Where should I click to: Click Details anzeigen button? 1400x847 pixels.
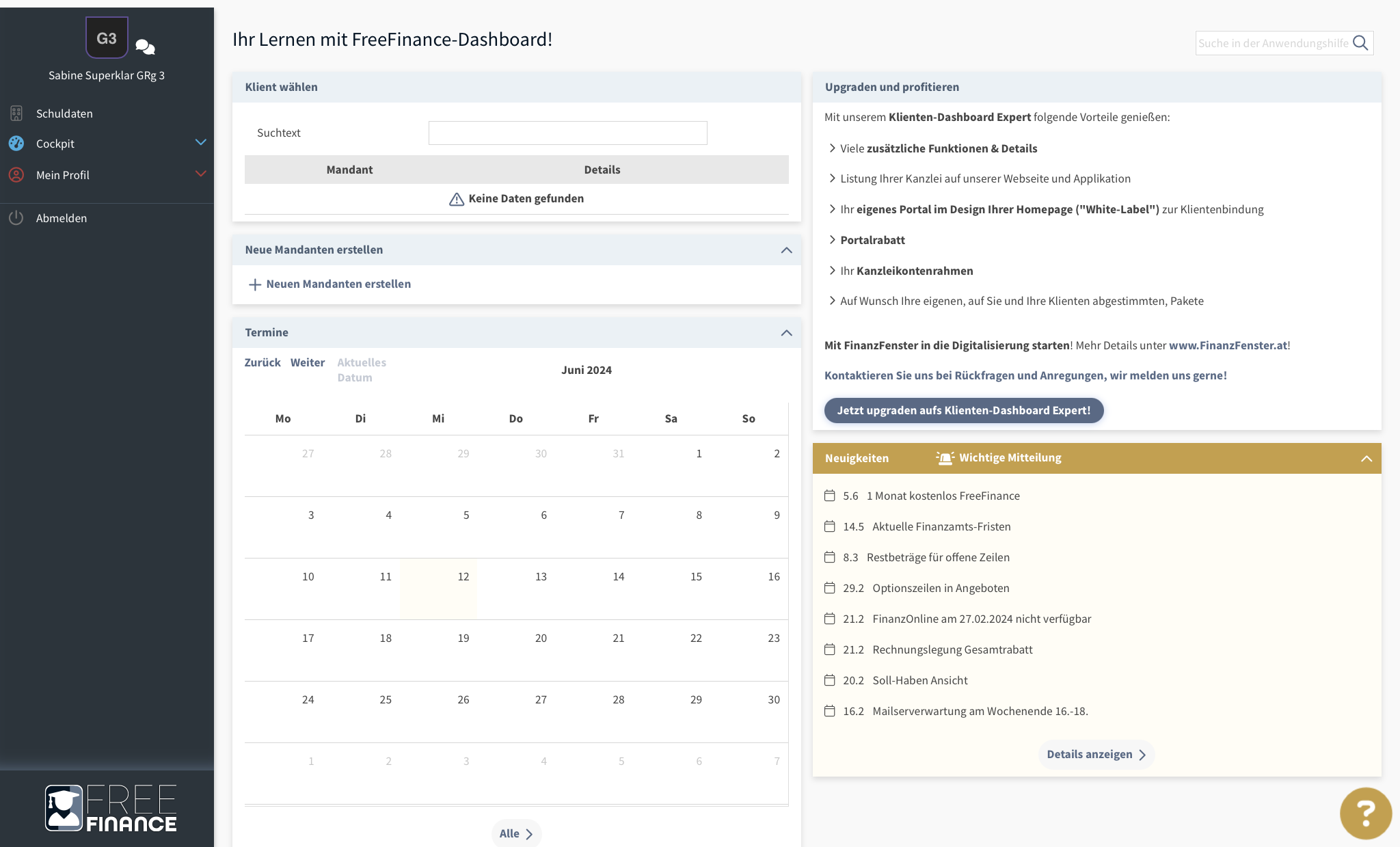(x=1096, y=754)
